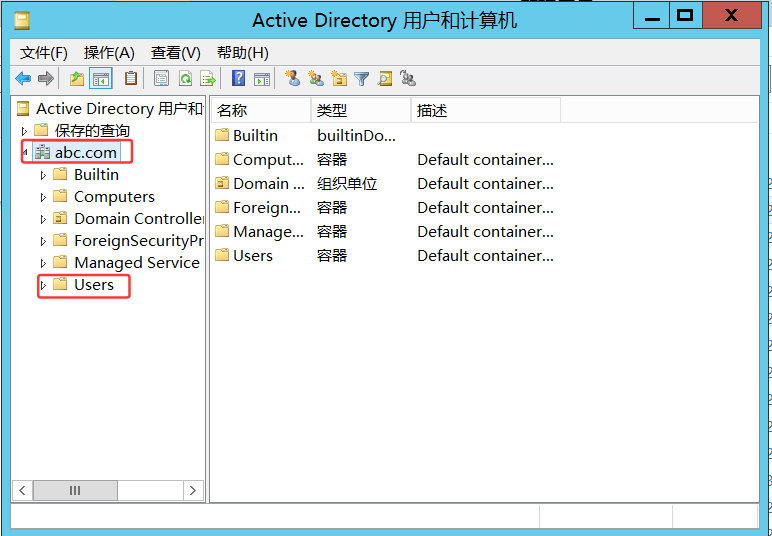Screen dimensions: 772x536
Task: Click tree pane scrollbar left arrow
Action: click(22, 490)
